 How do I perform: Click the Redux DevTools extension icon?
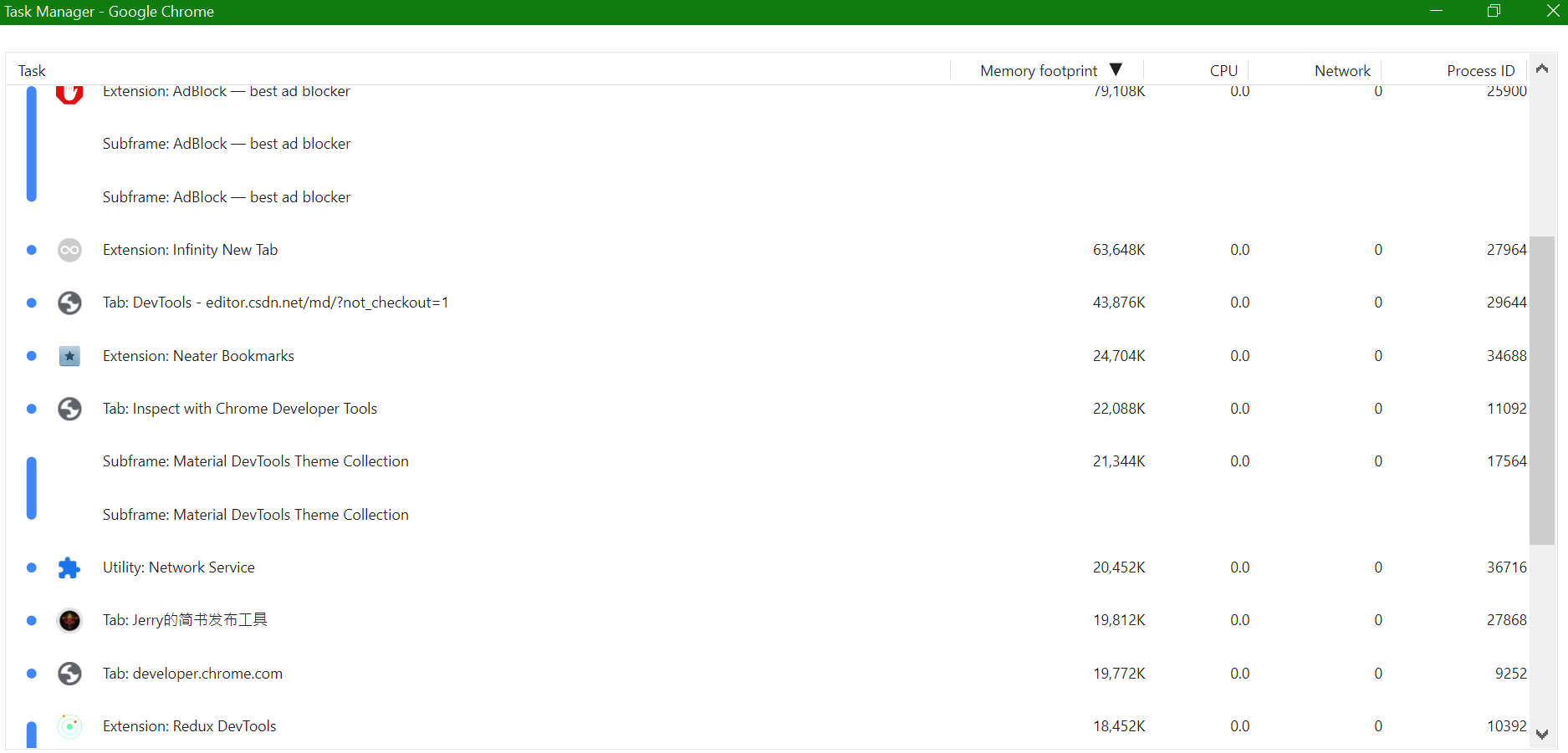click(69, 726)
